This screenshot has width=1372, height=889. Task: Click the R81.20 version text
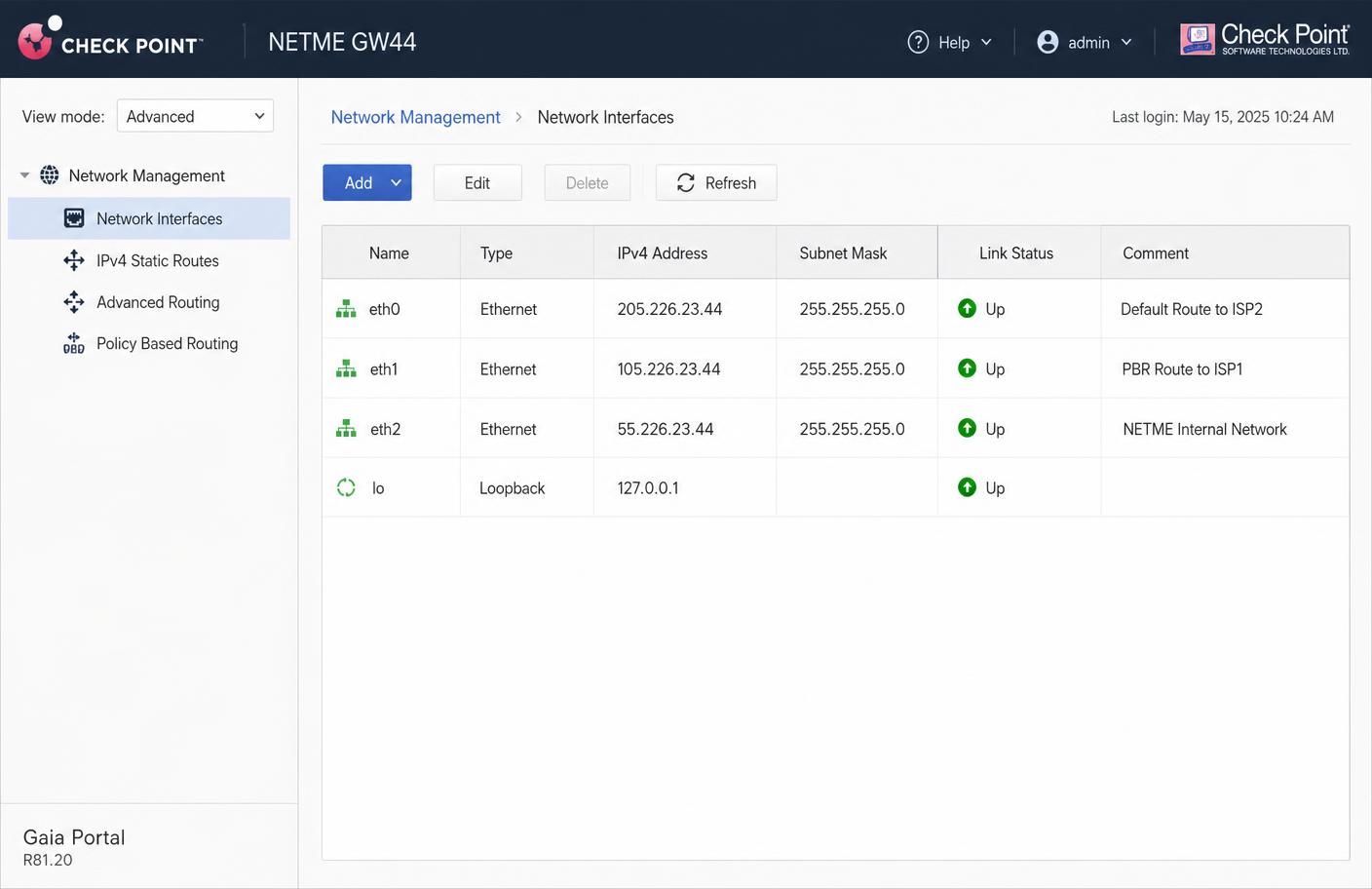tap(48, 860)
